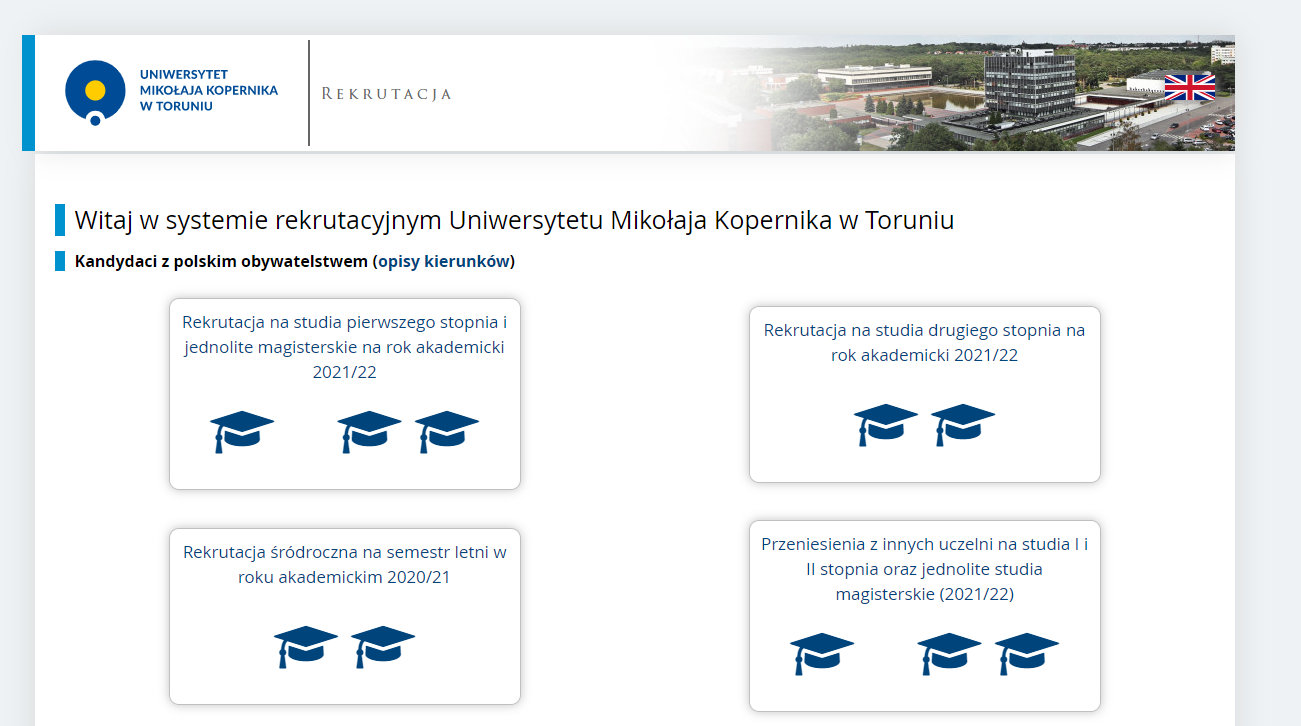Screen dimensions: 1301x726
Task: Open the 'opisy kierunków' link
Action: pos(445,262)
